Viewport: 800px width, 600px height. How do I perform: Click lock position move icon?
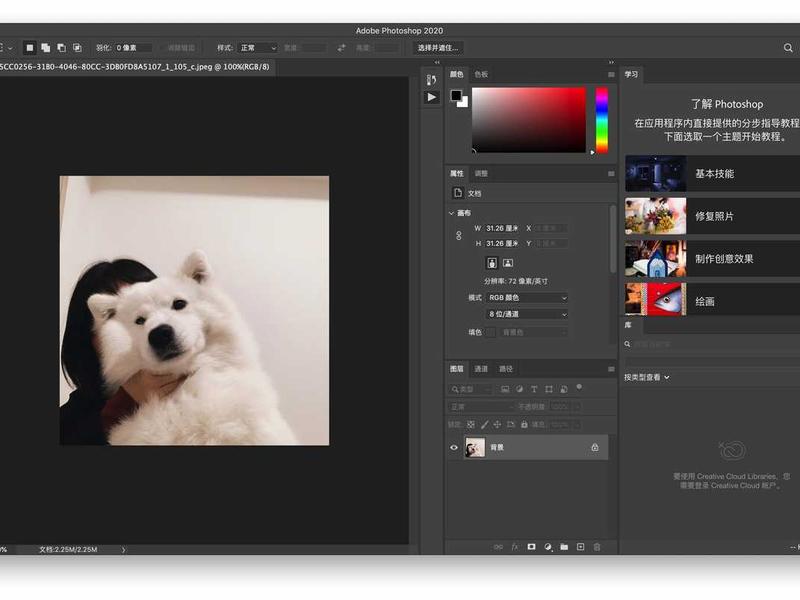pyautogui.click(x=497, y=424)
